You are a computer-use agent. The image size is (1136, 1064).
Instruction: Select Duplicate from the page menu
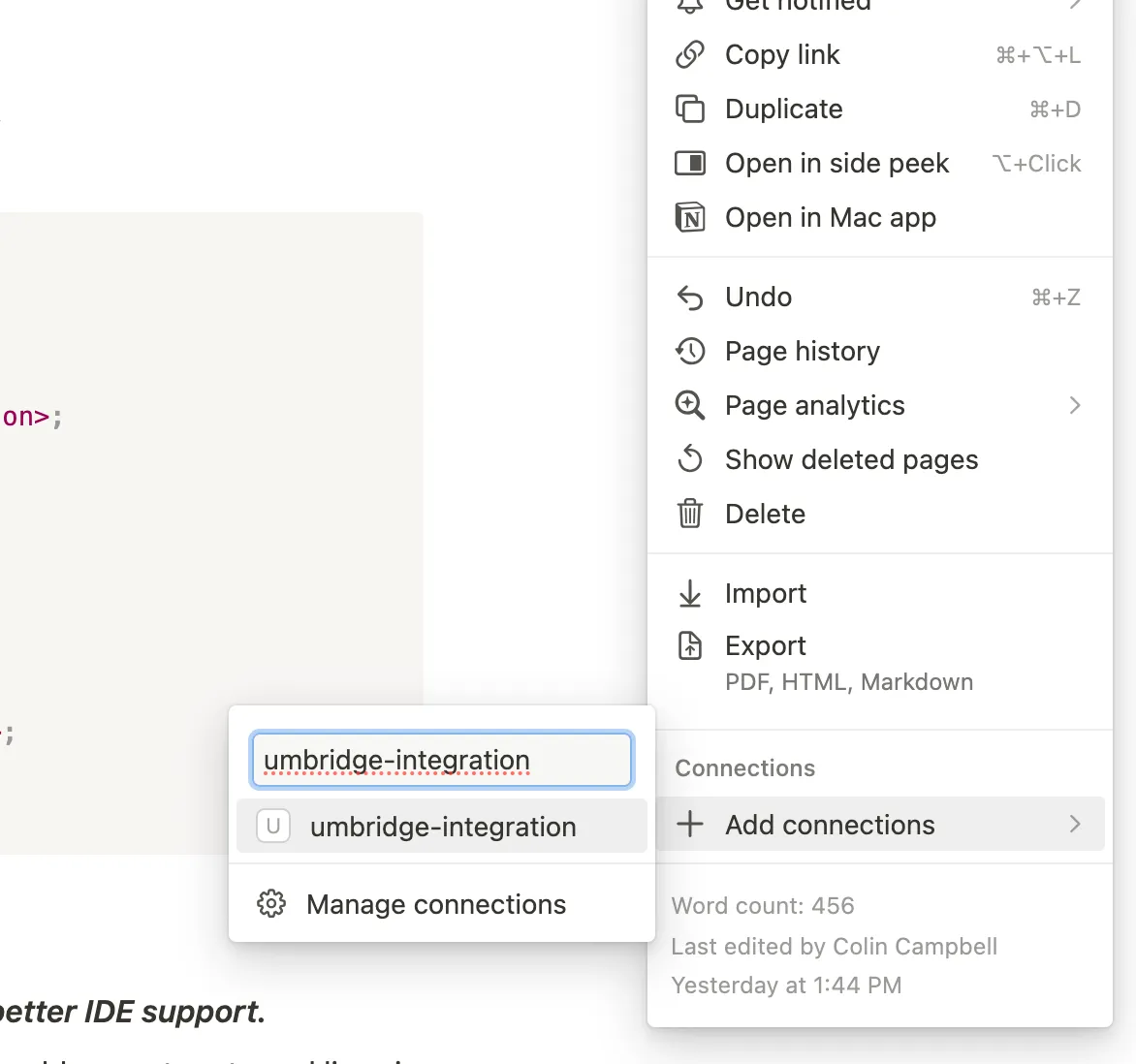[783, 109]
